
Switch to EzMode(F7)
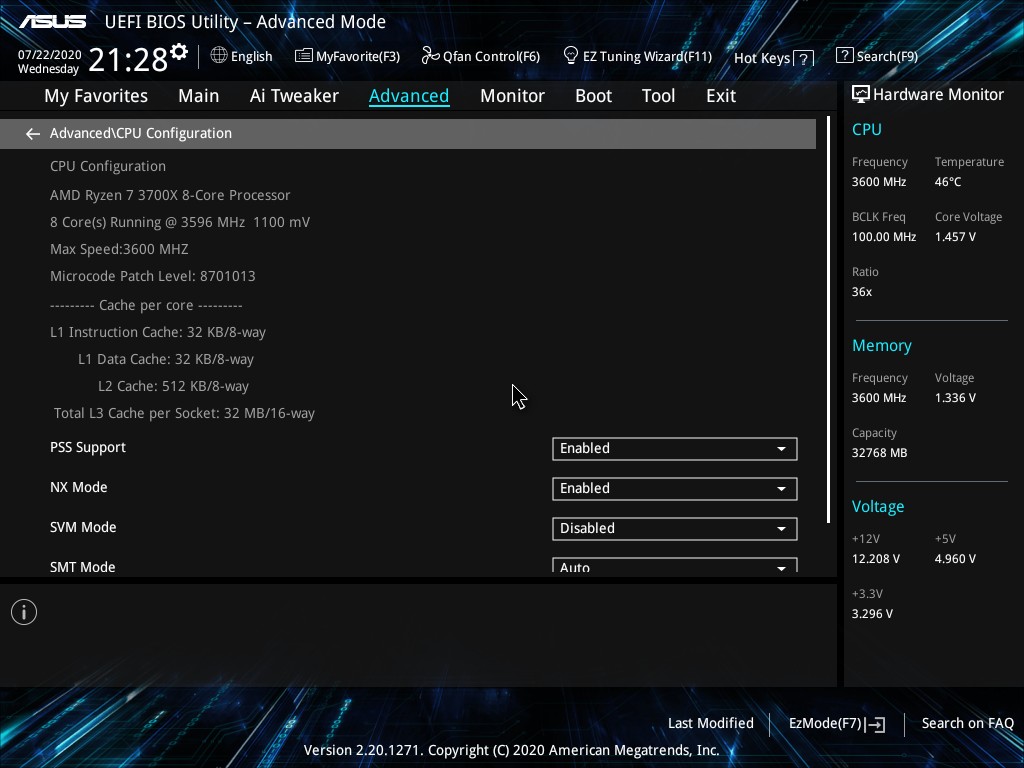(836, 723)
